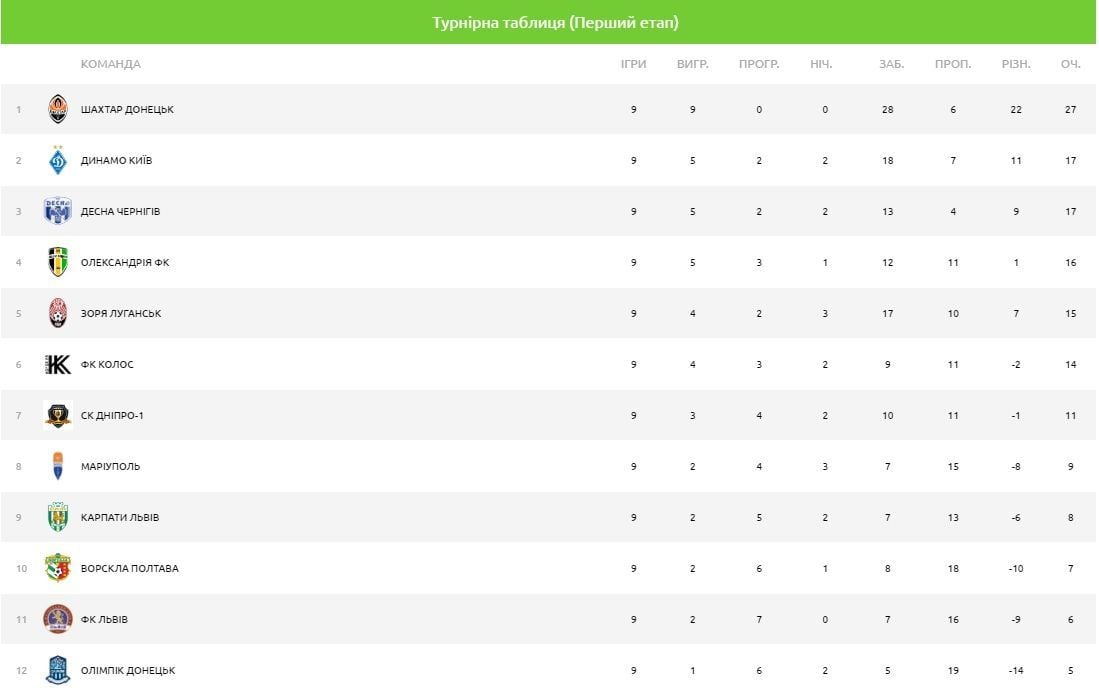Click the Zorya Luhansk club logo

(58, 313)
